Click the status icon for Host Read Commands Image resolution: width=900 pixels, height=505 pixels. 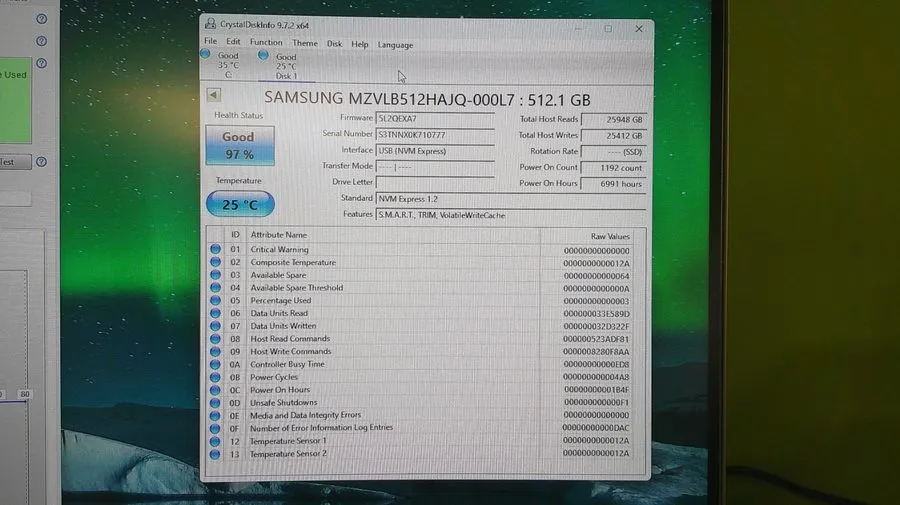[x=215, y=339]
